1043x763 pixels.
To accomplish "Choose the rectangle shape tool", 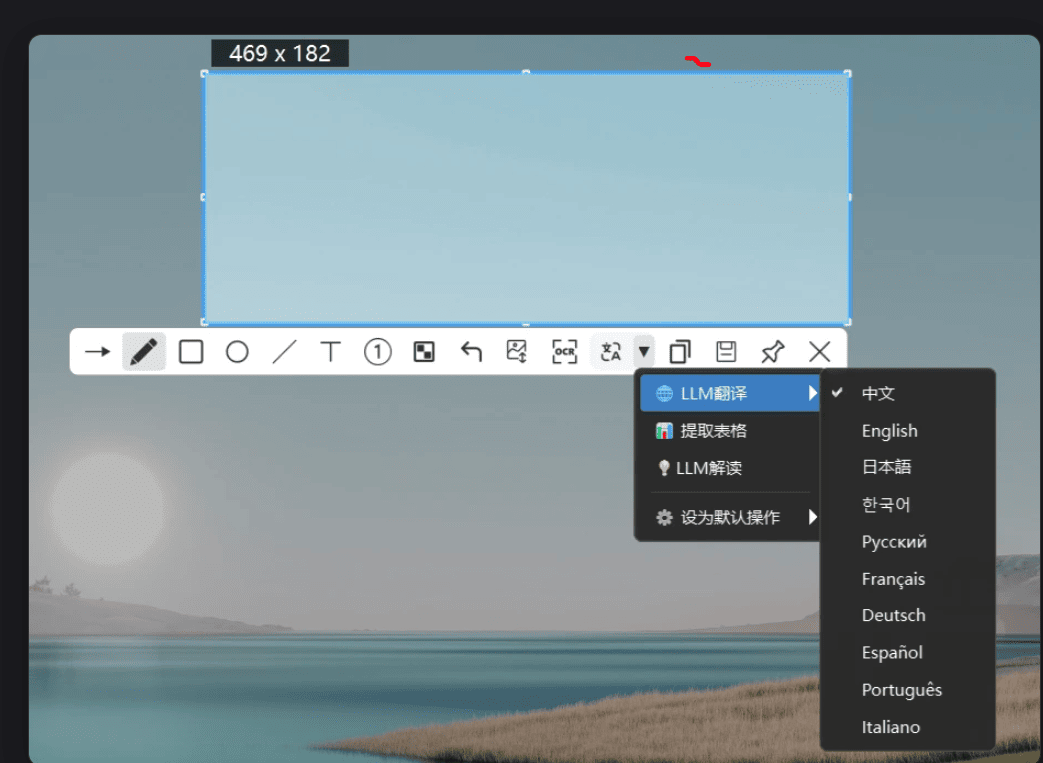I will tap(191, 351).
